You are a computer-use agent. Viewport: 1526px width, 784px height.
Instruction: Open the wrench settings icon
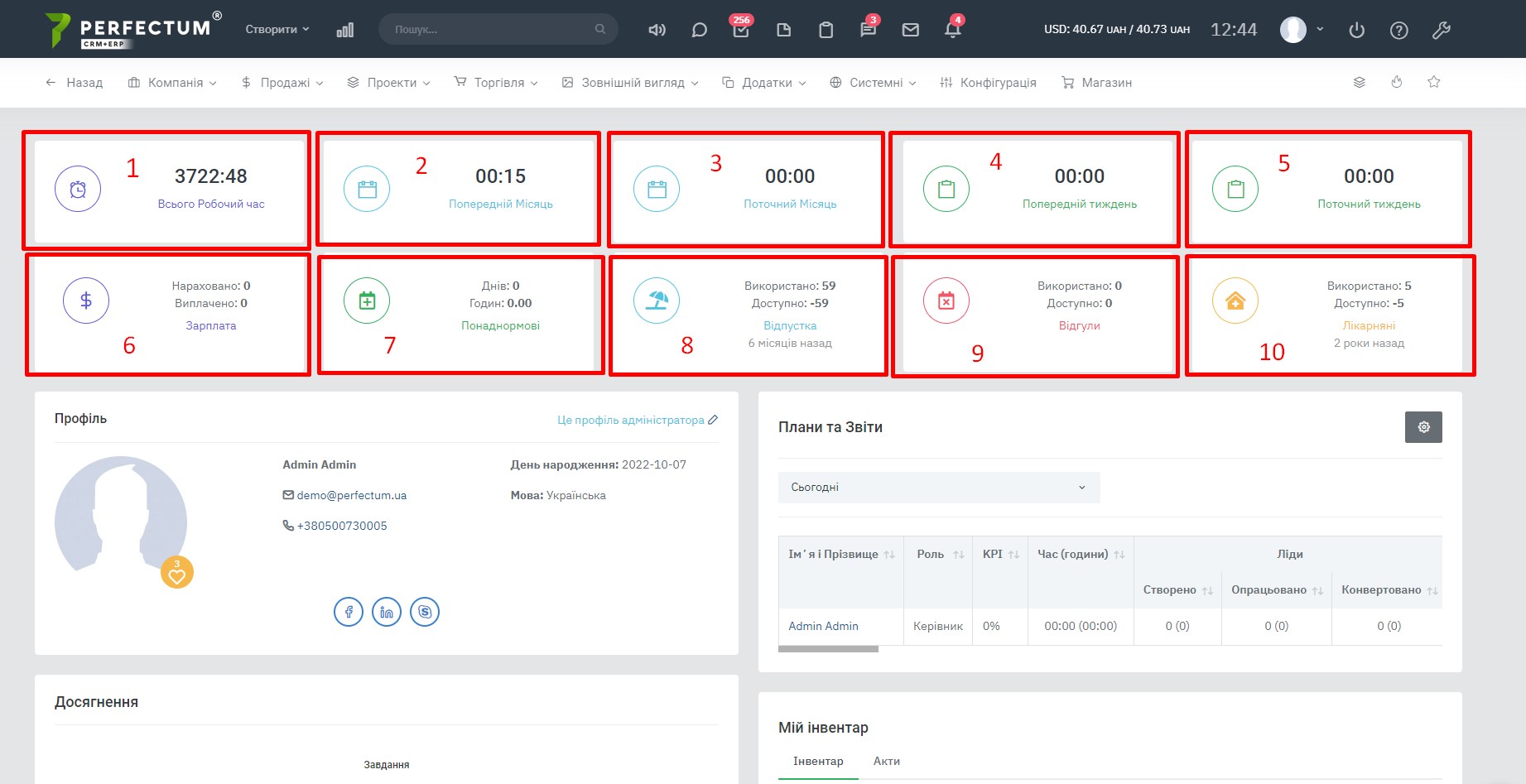(1441, 30)
